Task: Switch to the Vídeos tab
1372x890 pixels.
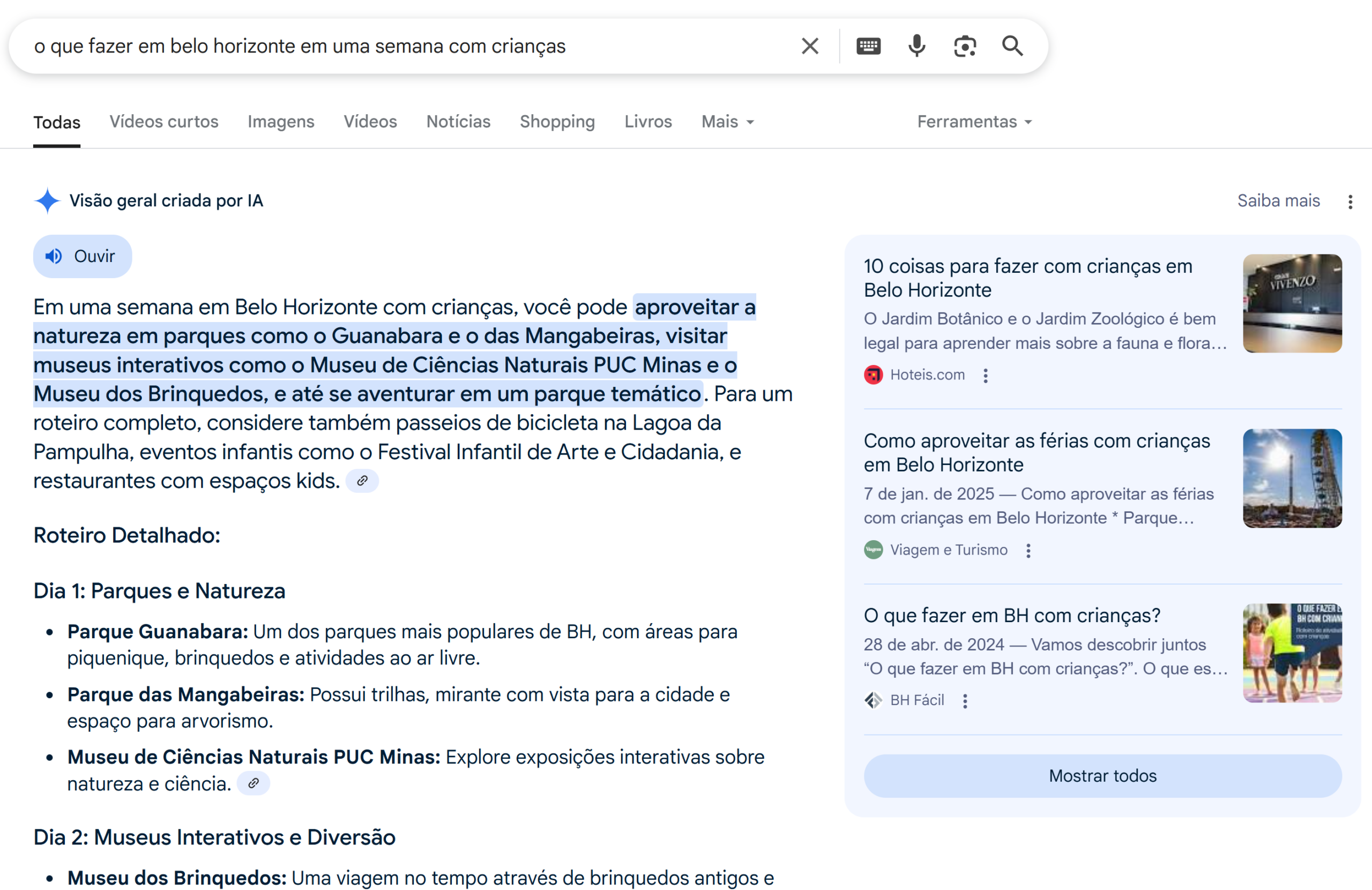Action: click(370, 122)
